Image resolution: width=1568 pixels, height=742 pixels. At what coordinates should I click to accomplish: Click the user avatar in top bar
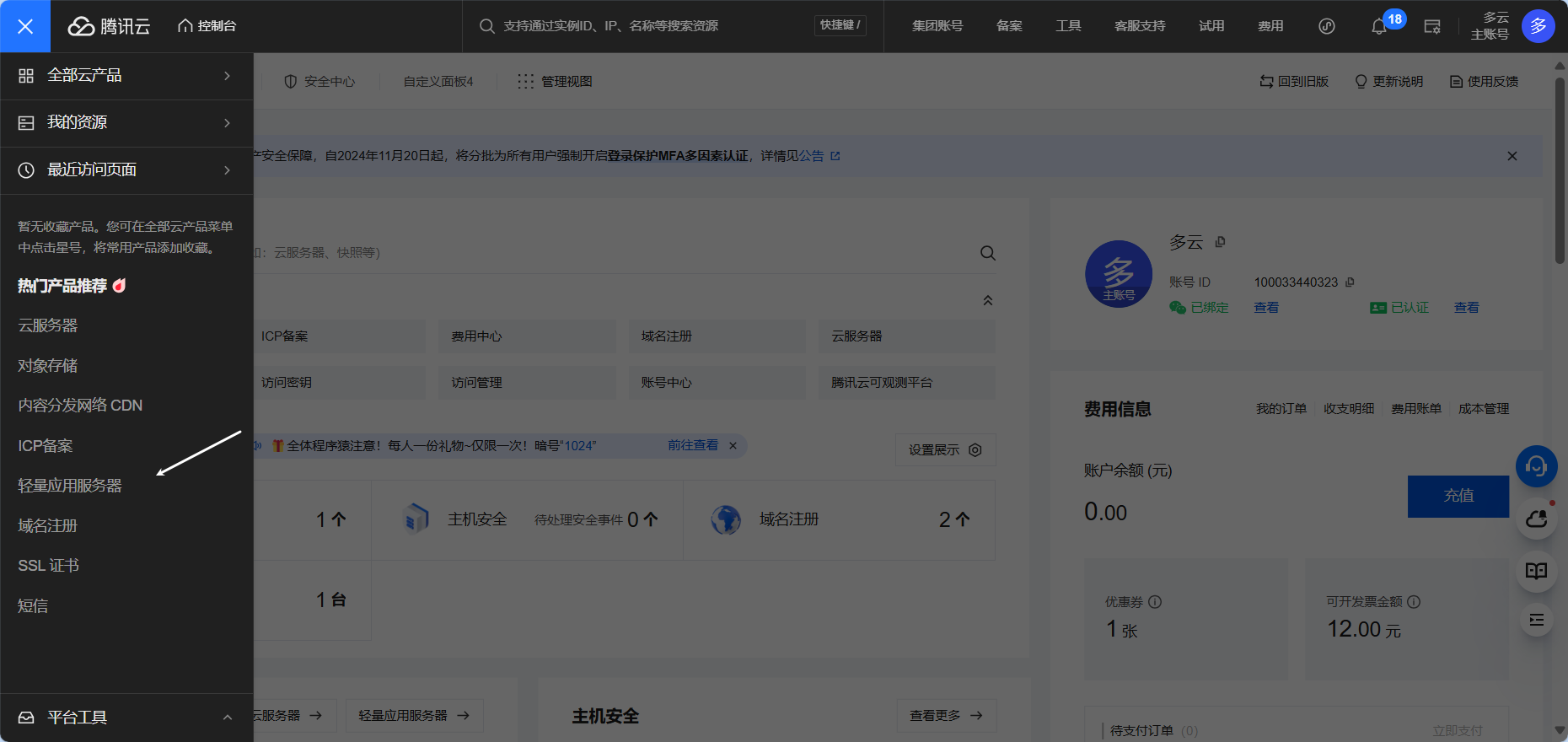pyautogui.click(x=1538, y=26)
